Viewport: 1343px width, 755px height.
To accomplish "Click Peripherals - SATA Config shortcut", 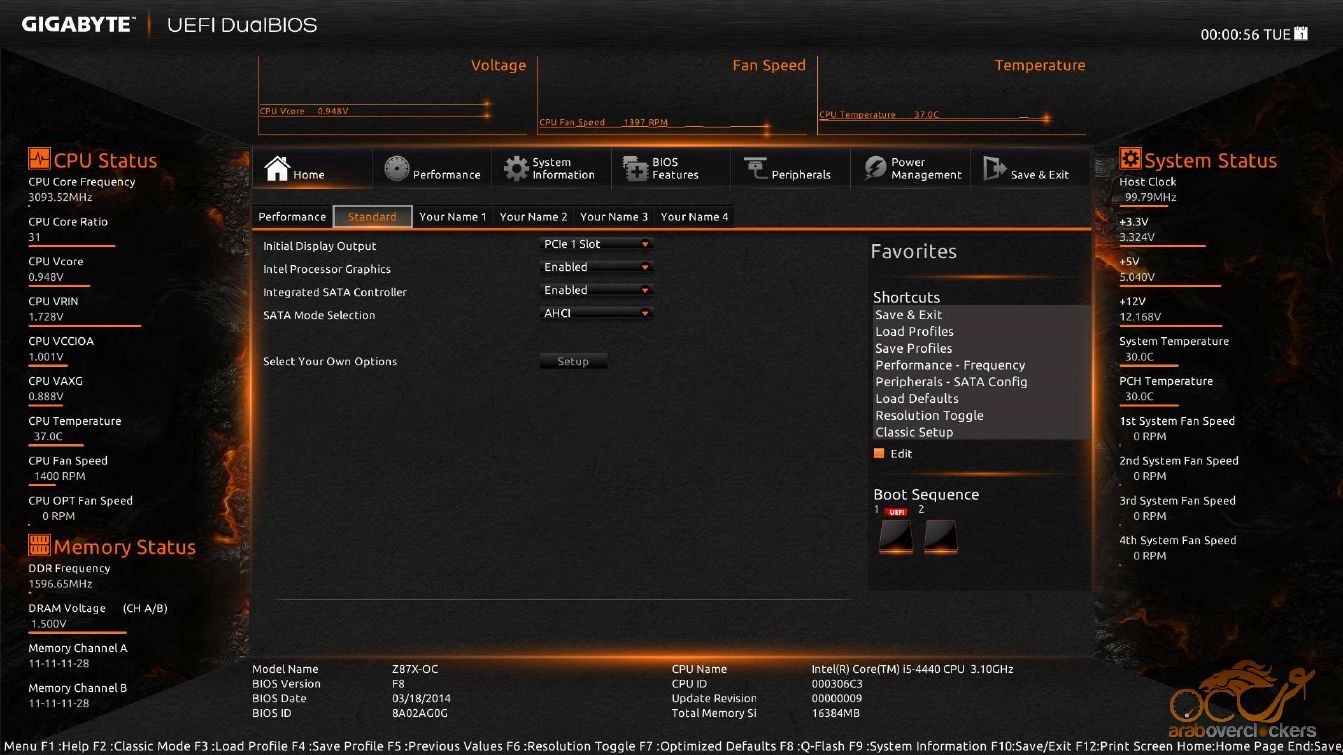I will [951, 382].
